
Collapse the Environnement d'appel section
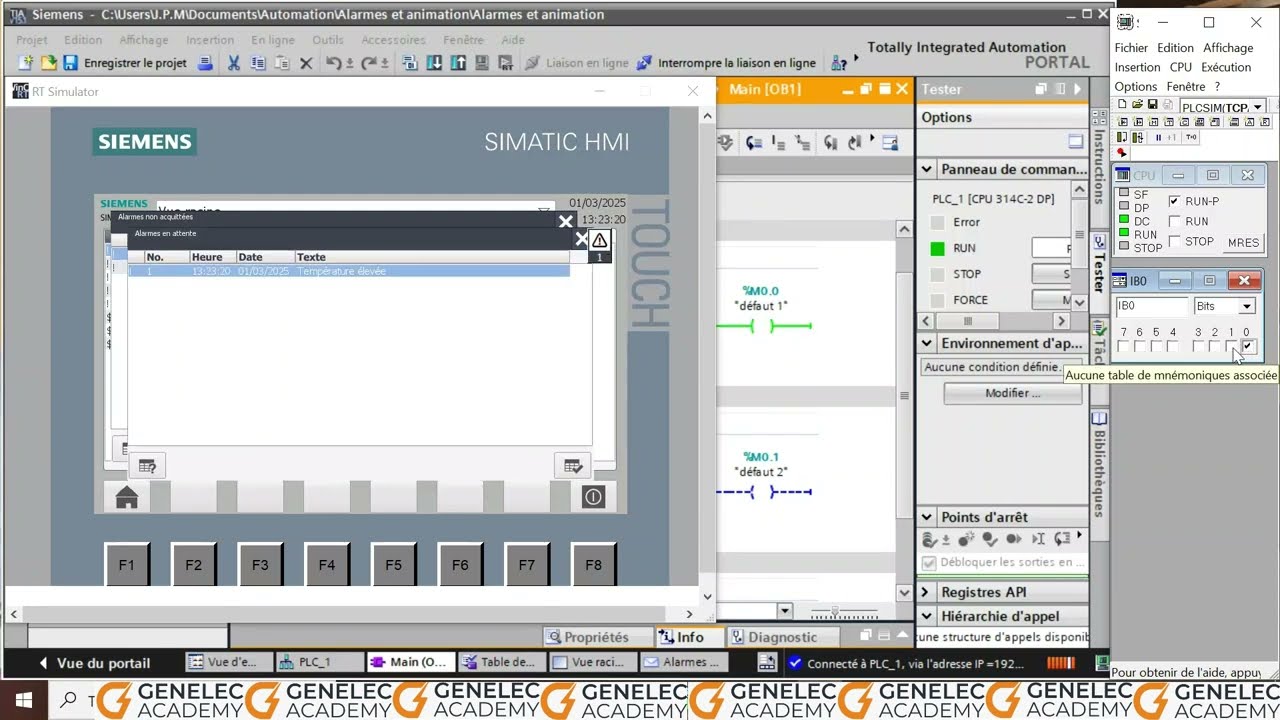[926, 343]
